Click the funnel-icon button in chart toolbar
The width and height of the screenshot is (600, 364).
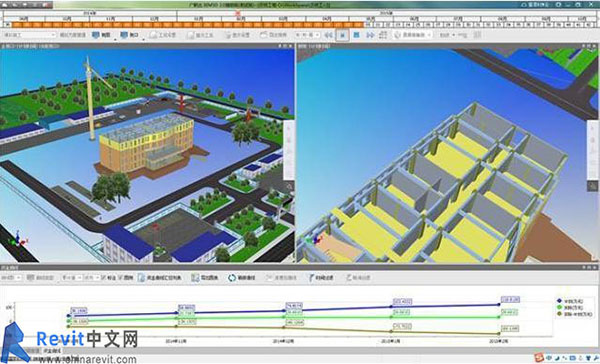pos(321,278)
